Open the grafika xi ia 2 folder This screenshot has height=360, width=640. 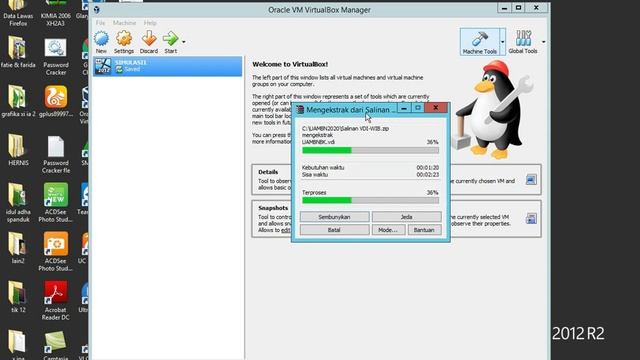click(18, 102)
